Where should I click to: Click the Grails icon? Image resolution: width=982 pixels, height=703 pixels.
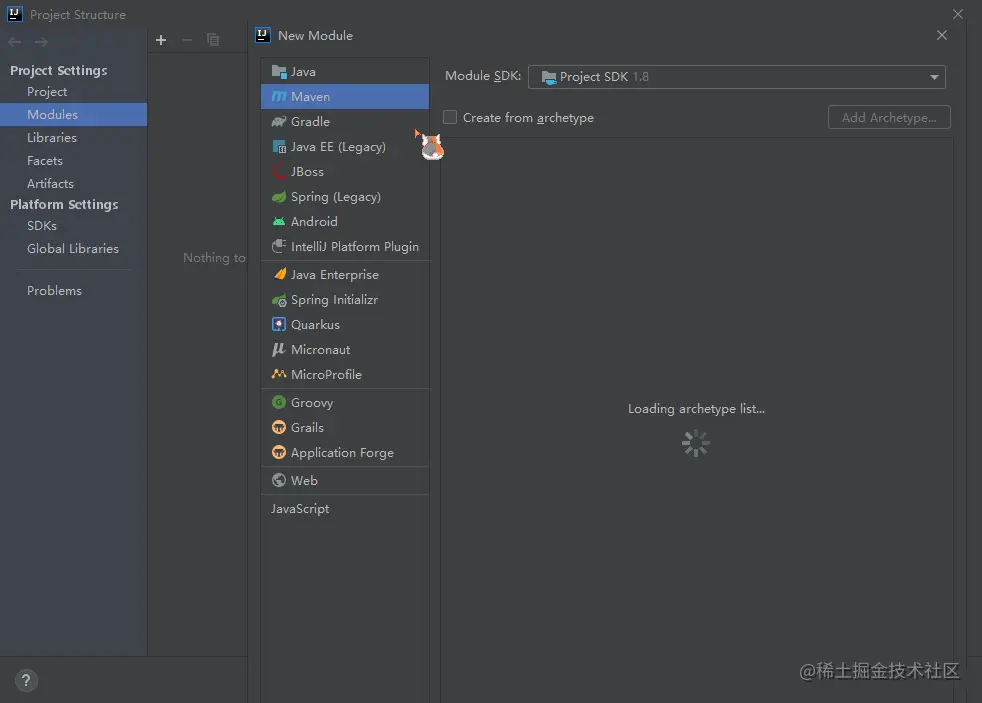click(x=279, y=427)
